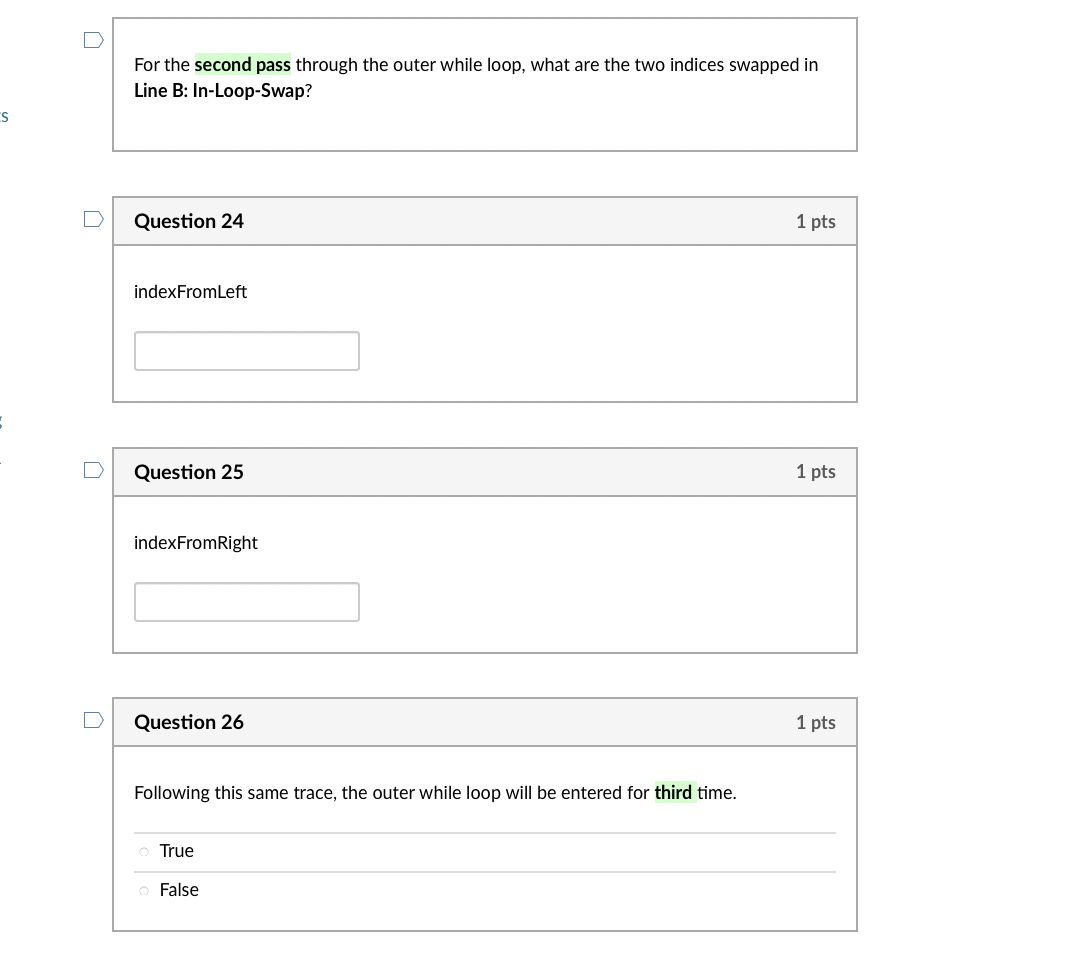Screen dimensions: 1082x962
Task: Click the '1 pts' label of Question 25
Action: 816,471
